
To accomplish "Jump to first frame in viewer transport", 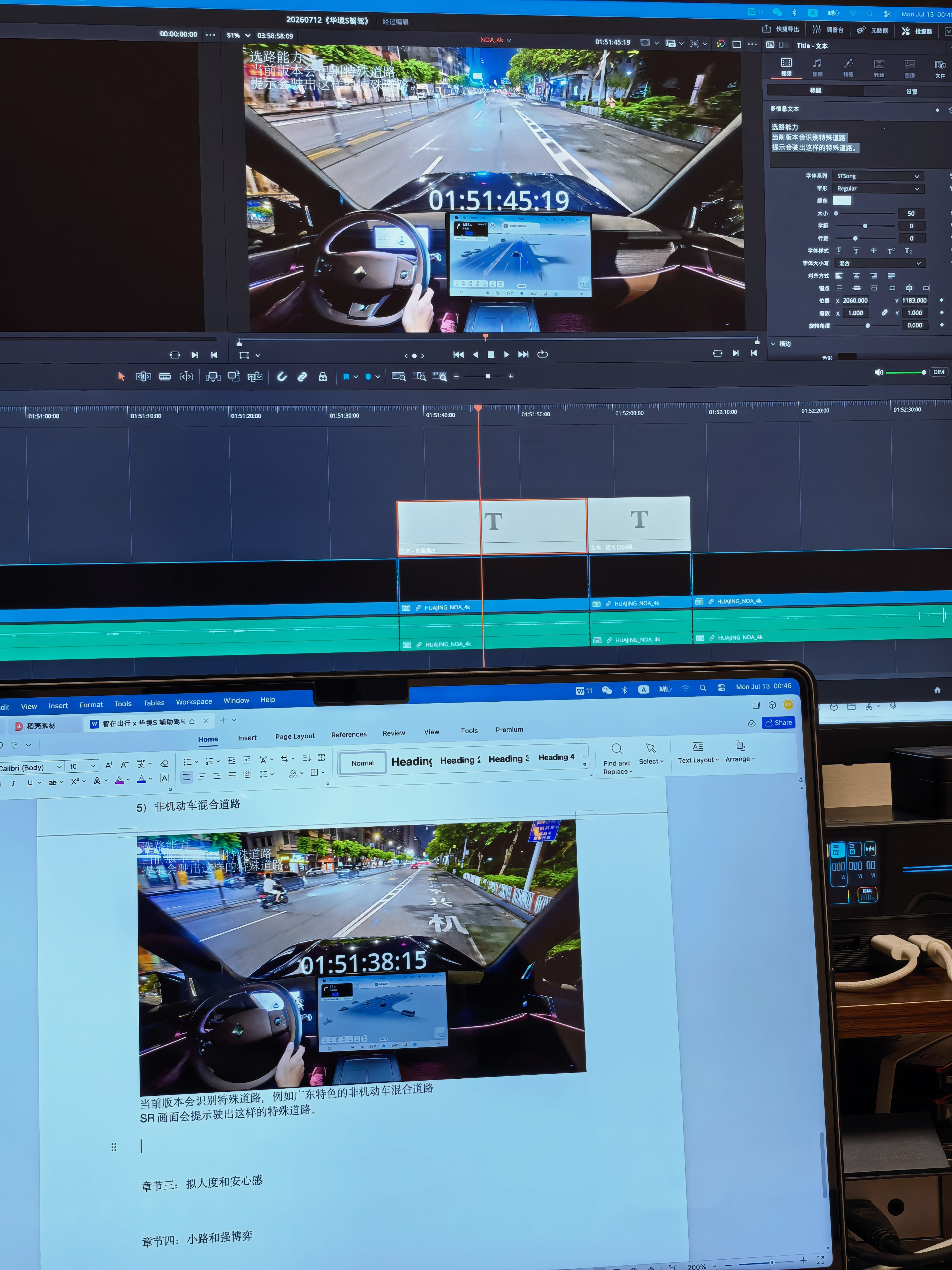I will pyautogui.click(x=459, y=354).
